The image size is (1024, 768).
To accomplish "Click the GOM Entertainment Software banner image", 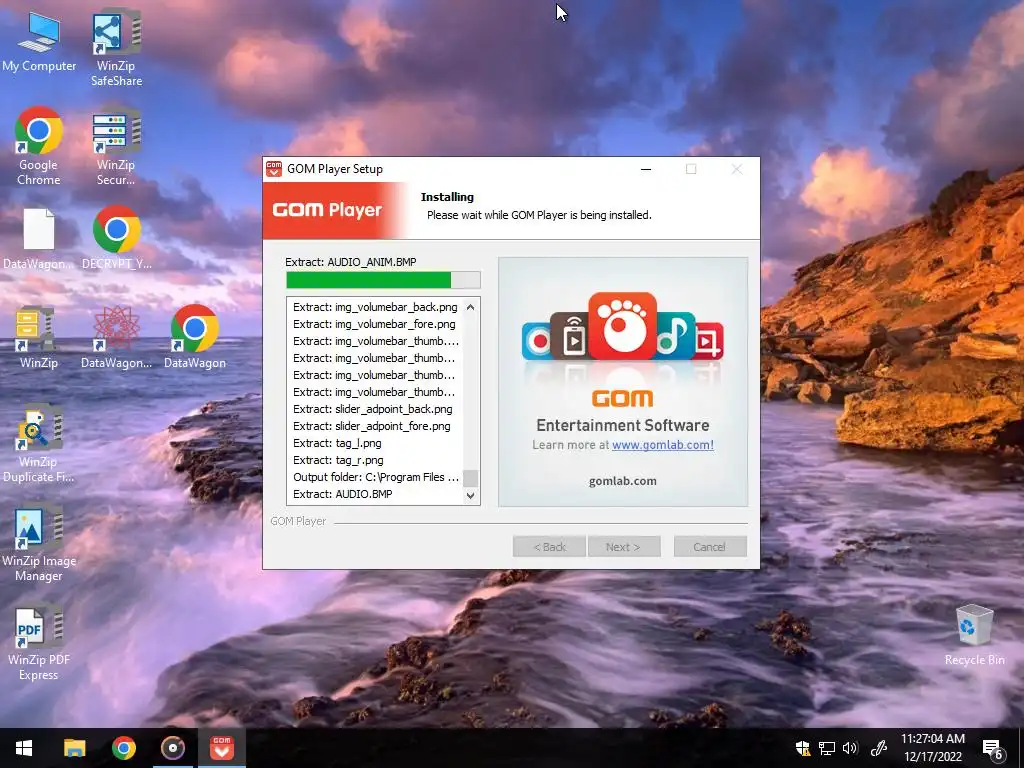I will pos(623,382).
